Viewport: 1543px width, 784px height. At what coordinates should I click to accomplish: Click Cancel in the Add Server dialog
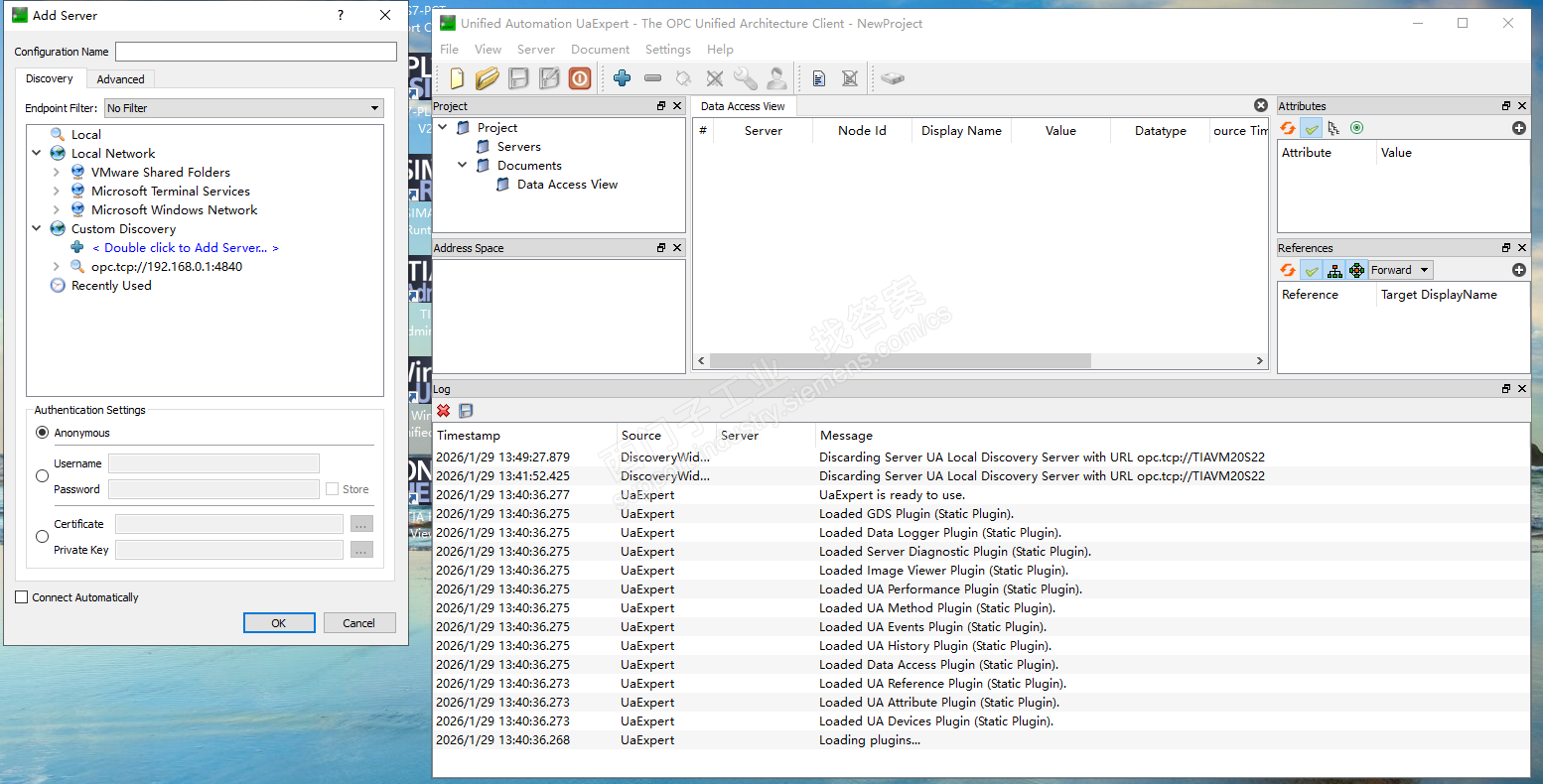(359, 623)
